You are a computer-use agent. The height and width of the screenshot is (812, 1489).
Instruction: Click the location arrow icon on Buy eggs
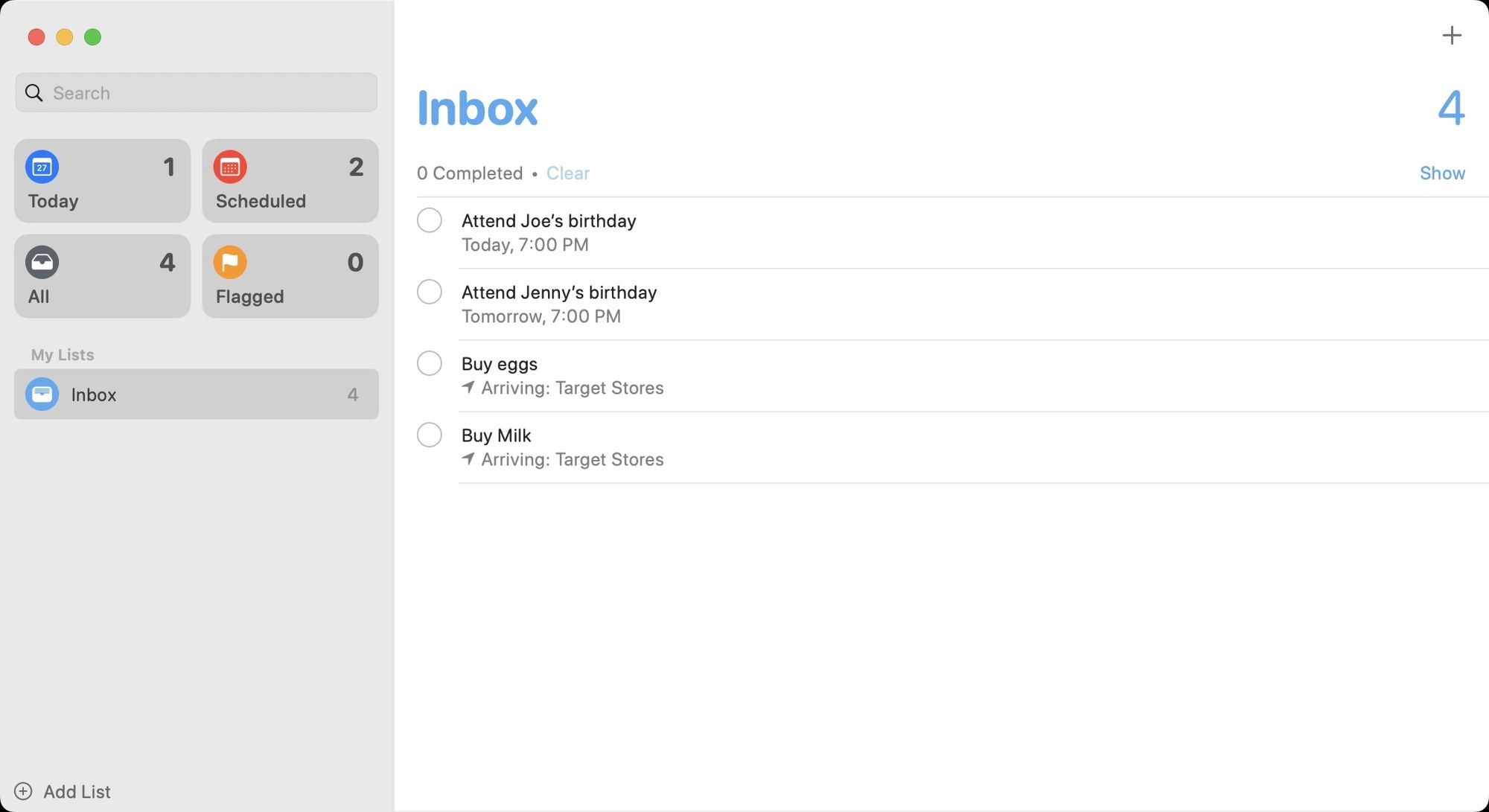(469, 387)
